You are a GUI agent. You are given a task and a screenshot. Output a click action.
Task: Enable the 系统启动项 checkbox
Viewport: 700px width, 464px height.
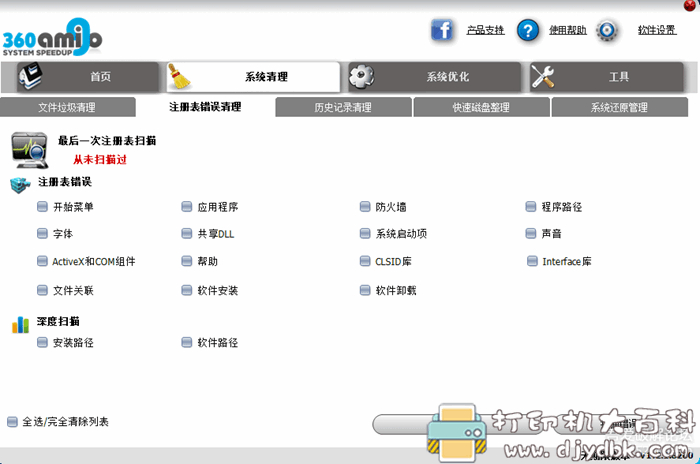coord(365,234)
